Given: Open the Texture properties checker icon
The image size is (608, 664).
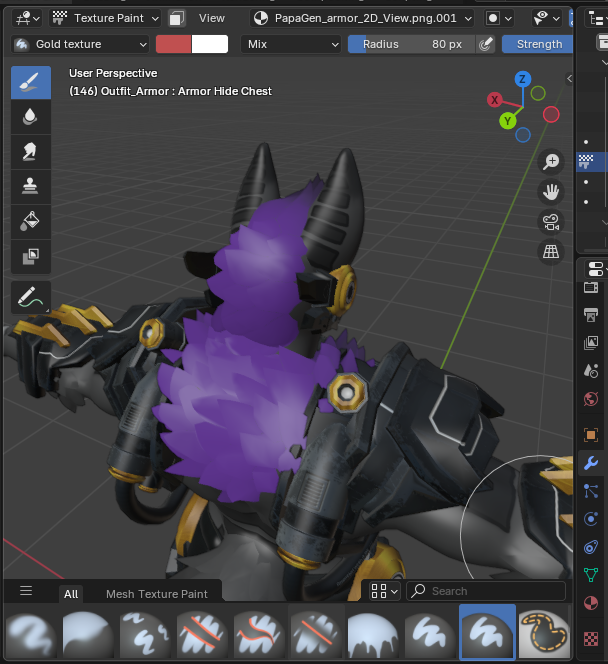Looking at the screenshot, I should tap(591, 639).
